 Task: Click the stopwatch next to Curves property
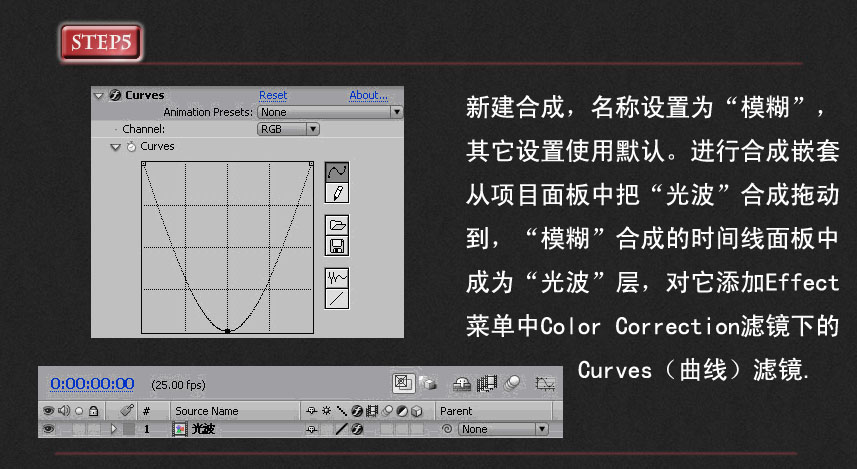[x=131, y=146]
